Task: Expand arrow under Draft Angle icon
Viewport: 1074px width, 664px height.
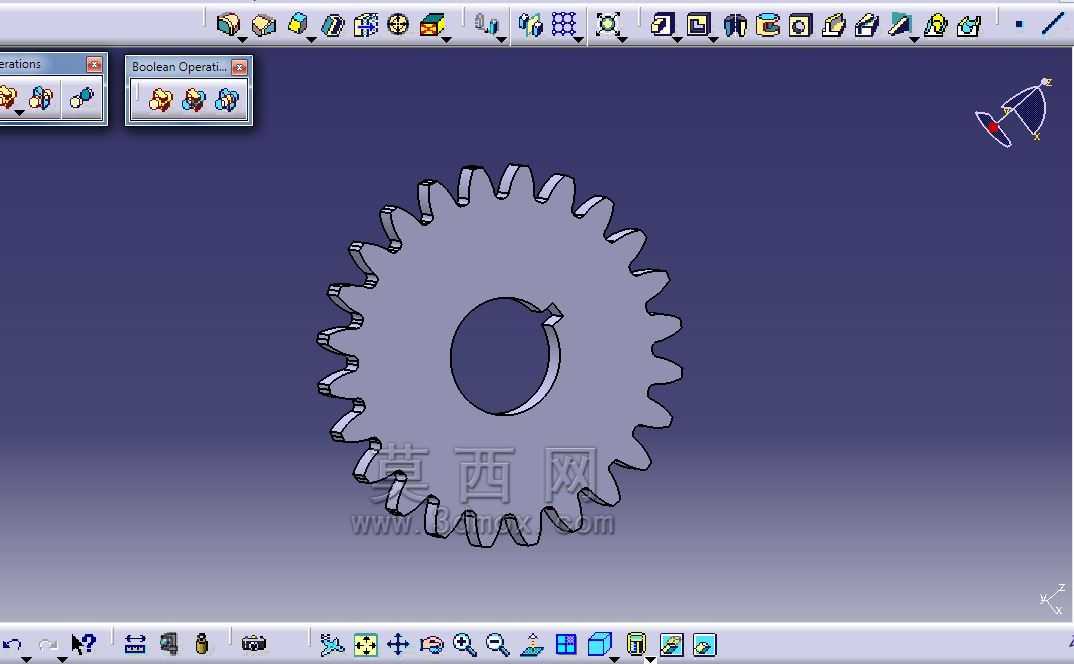Action: tap(311, 40)
